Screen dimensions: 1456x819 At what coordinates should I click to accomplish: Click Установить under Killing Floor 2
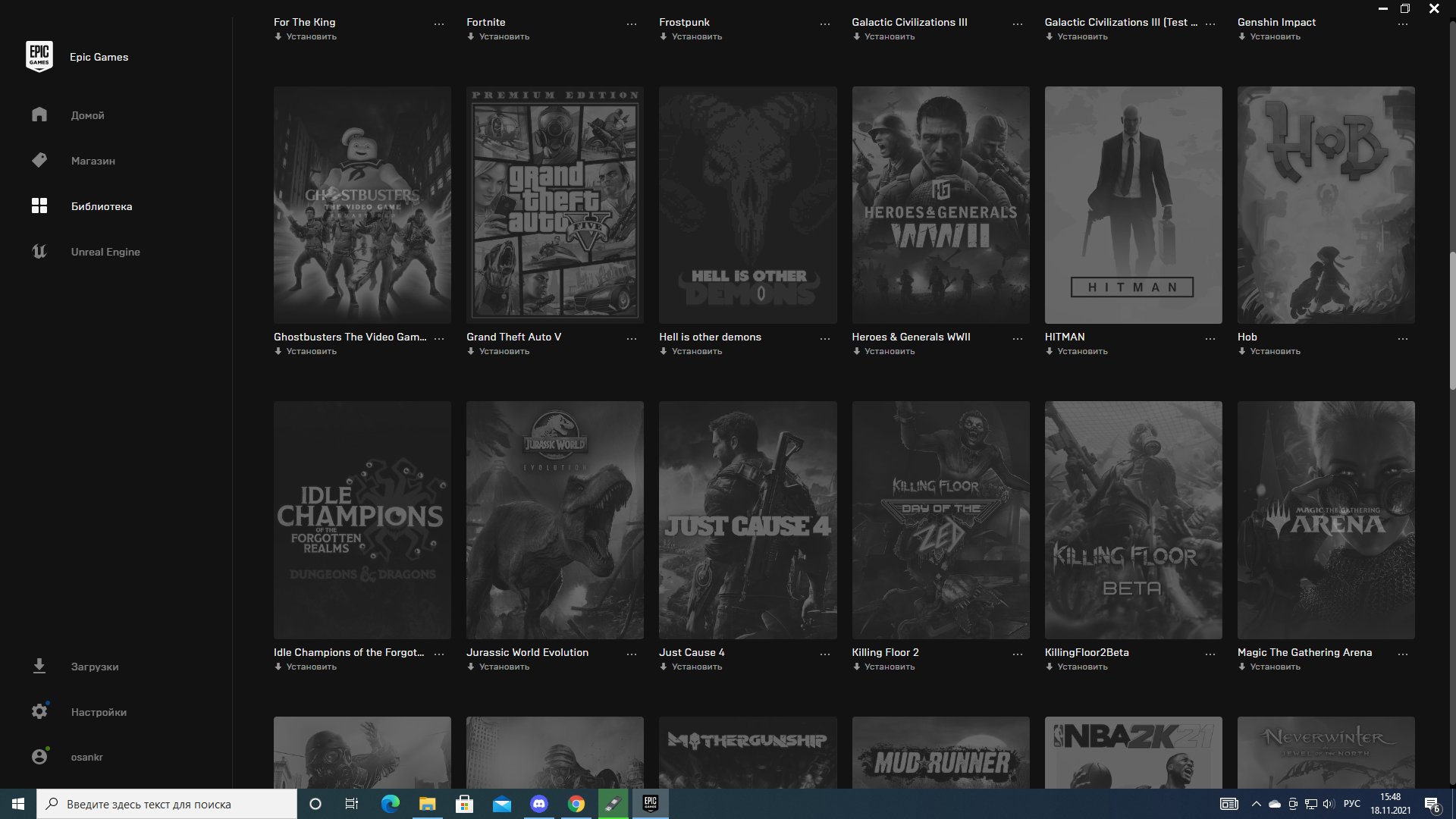pyautogui.click(x=889, y=667)
